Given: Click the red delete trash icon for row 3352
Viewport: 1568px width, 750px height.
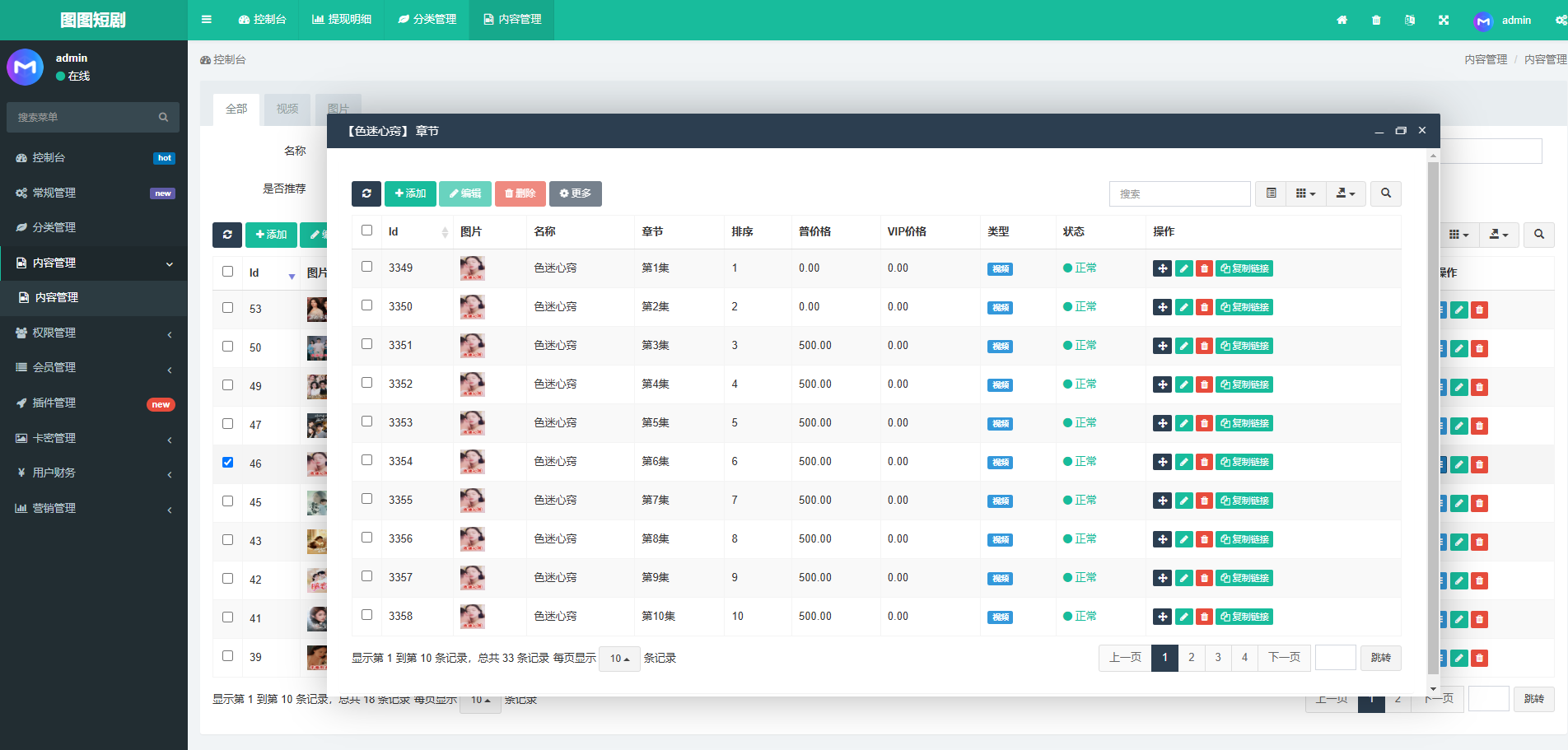Looking at the screenshot, I should (x=1204, y=384).
